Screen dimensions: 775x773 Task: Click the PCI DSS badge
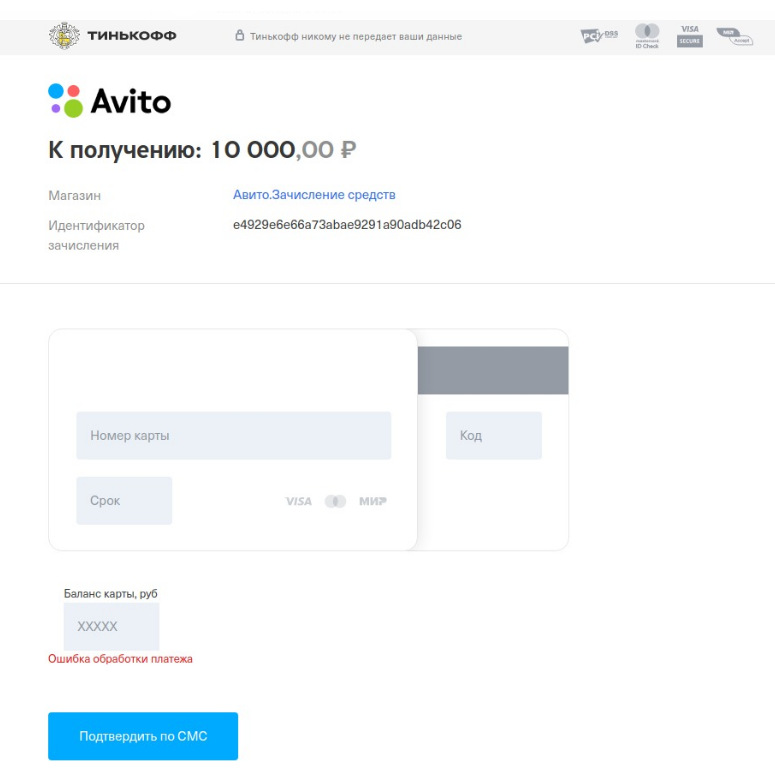coord(599,36)
